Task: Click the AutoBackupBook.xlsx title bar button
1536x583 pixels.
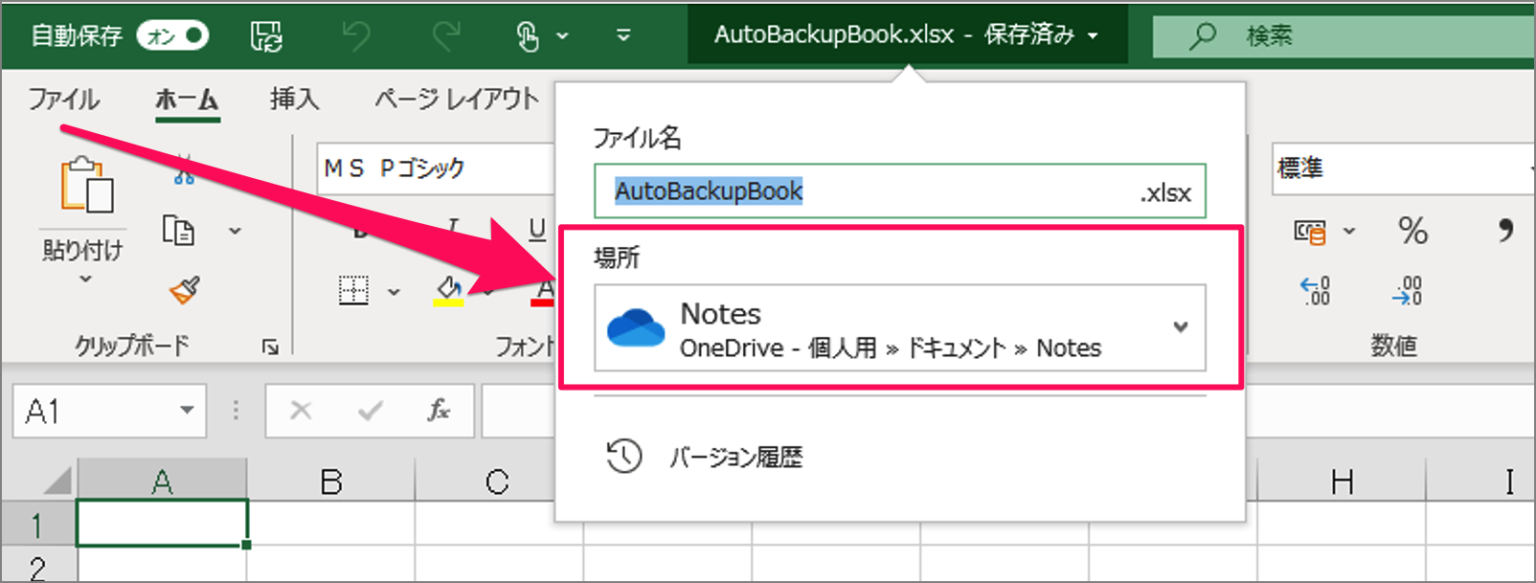Action: pyautogui.click(x=908, y=33)
